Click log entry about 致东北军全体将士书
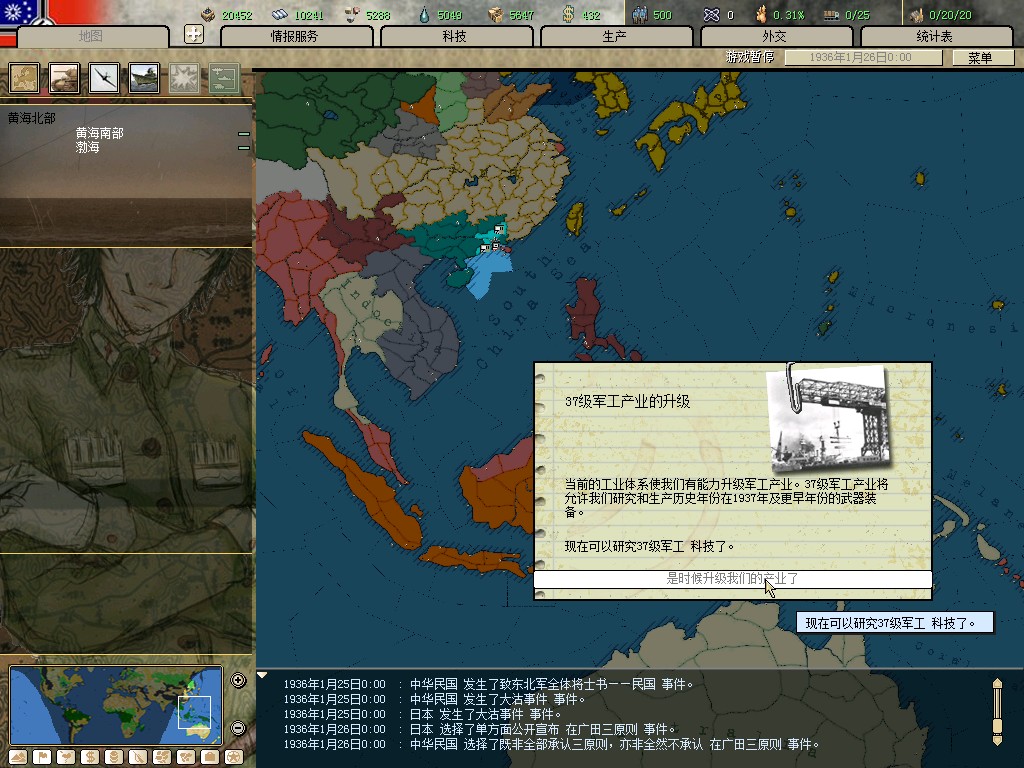Screen dimensions: 1024x768 (x=488, y=684)
